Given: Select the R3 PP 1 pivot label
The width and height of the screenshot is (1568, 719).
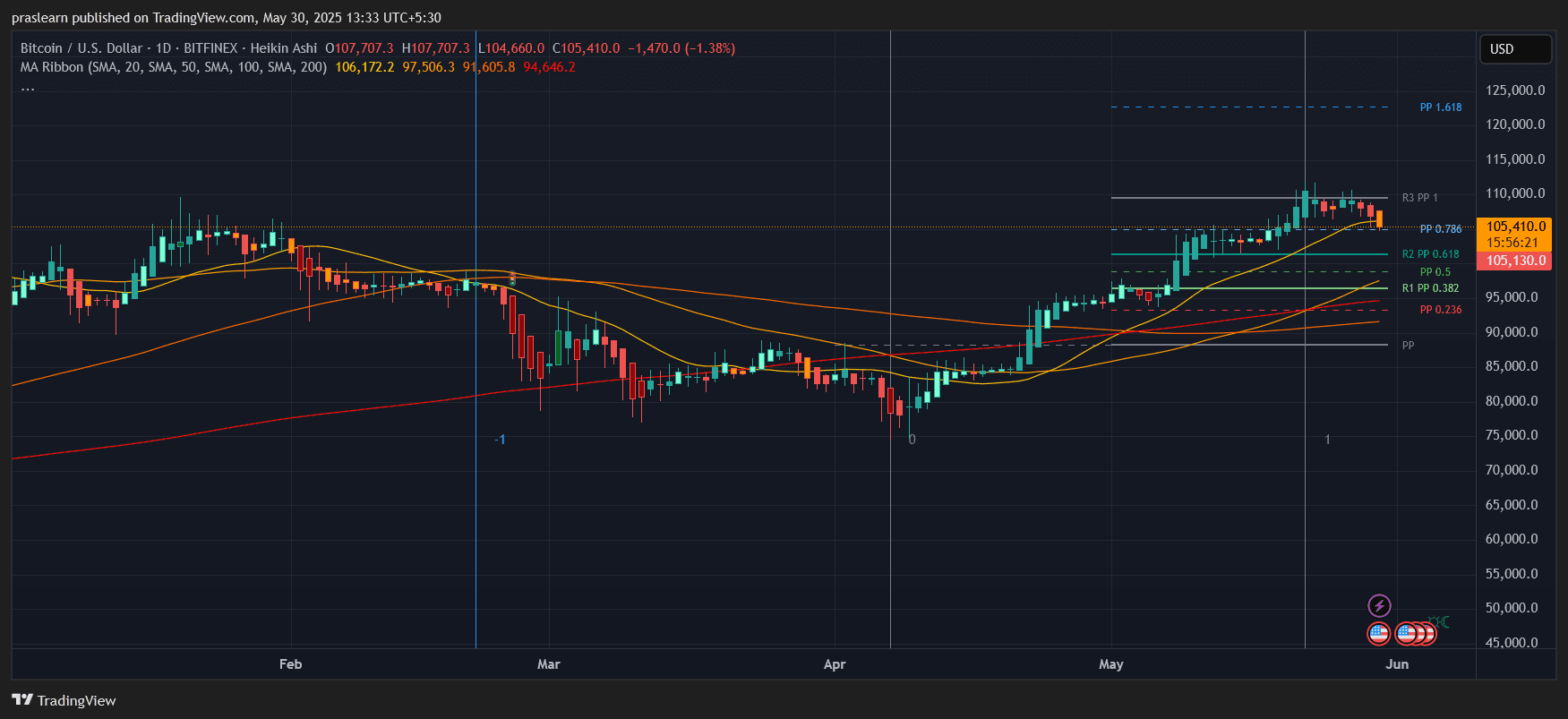Looking at the screenshot, I should (1419, 198).
